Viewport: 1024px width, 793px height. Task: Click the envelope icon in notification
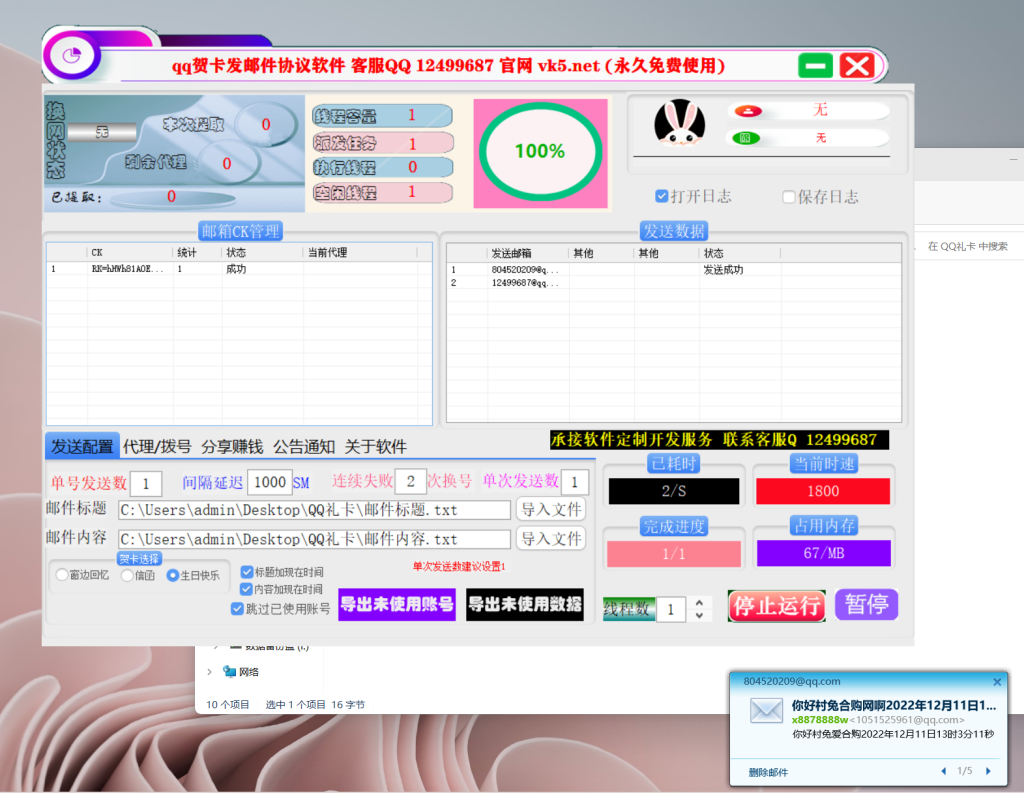point(766,711)
